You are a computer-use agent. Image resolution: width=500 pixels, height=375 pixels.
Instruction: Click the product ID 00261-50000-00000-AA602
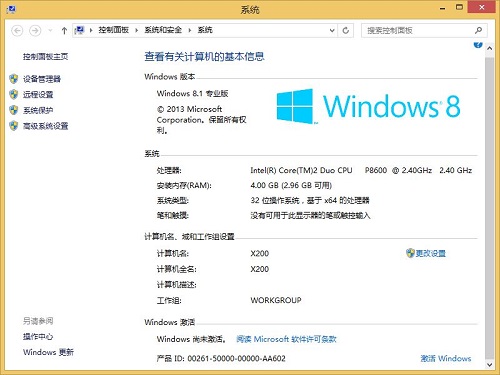[237, 359]
